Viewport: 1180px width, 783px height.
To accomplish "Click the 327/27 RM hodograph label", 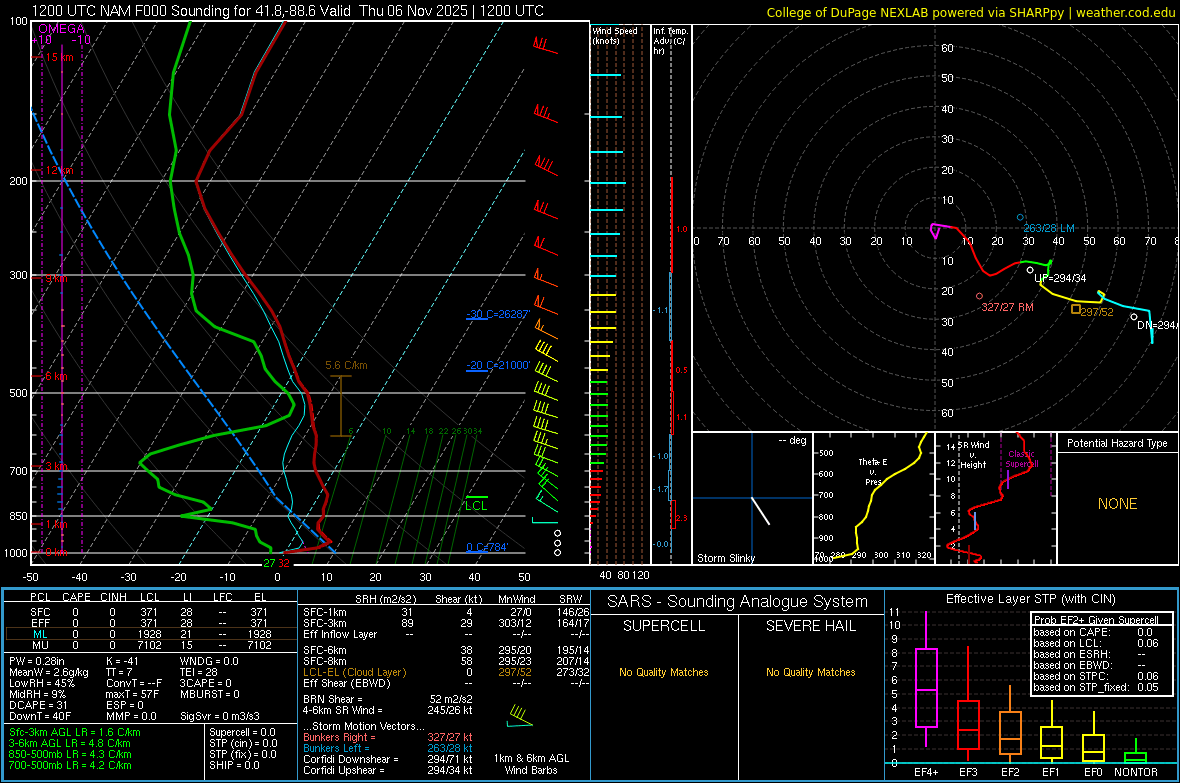I will pyautogui.click(x=1007, y=307).
